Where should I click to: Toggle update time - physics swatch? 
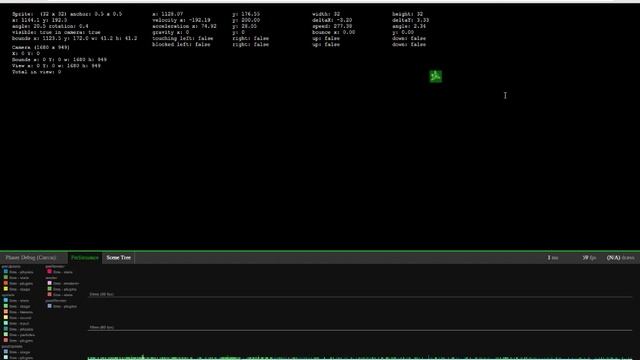pyautogui.click(x=6, y=329)
